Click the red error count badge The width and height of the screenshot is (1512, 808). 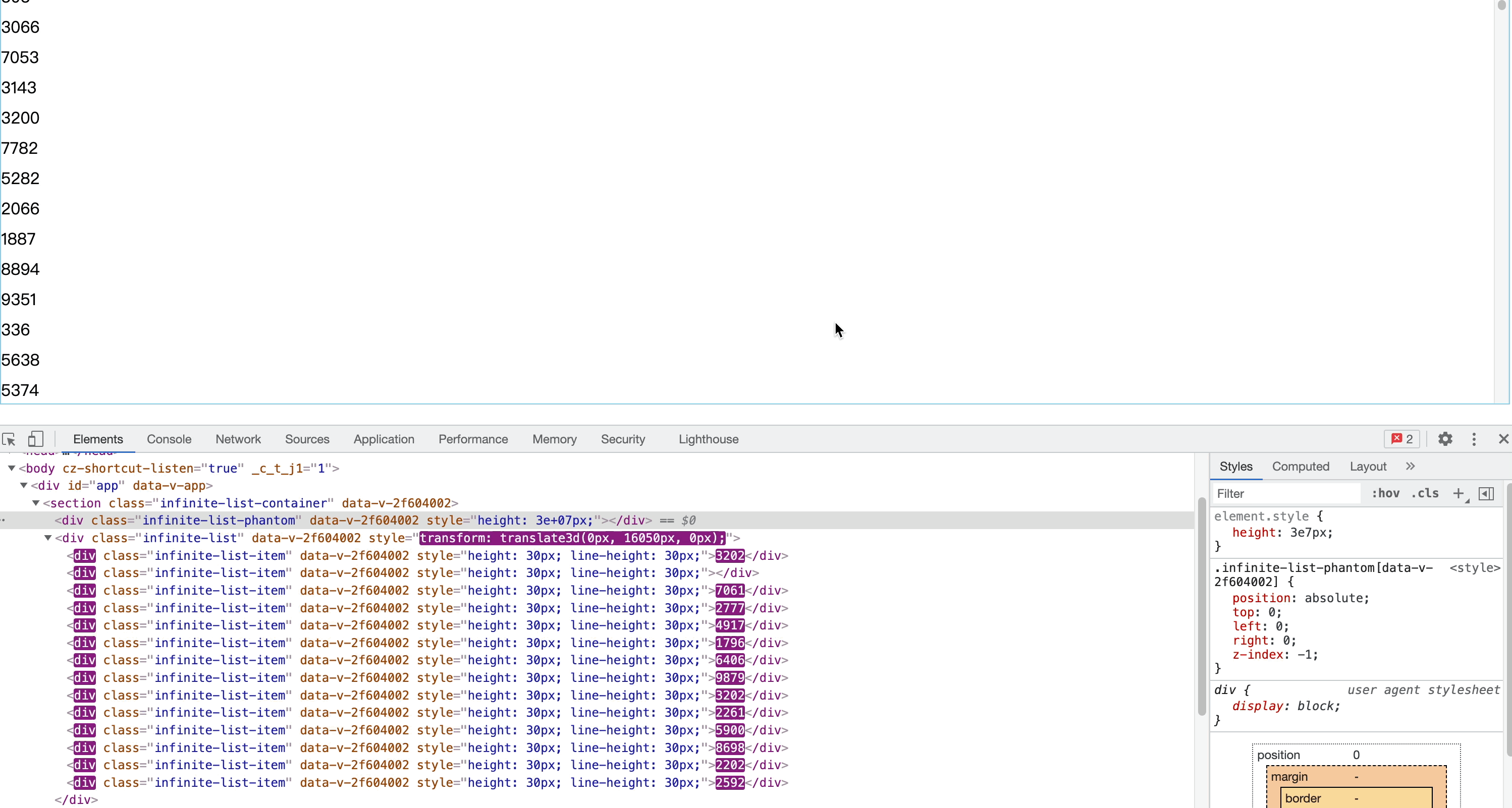(x=1402, y=439)
